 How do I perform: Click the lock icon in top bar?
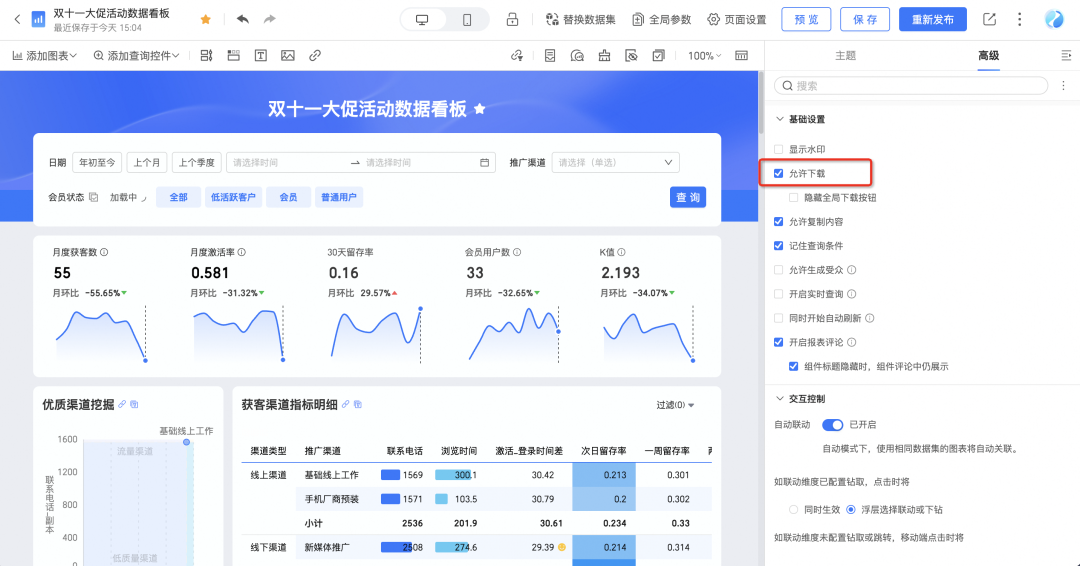click(x=512, y=19)
